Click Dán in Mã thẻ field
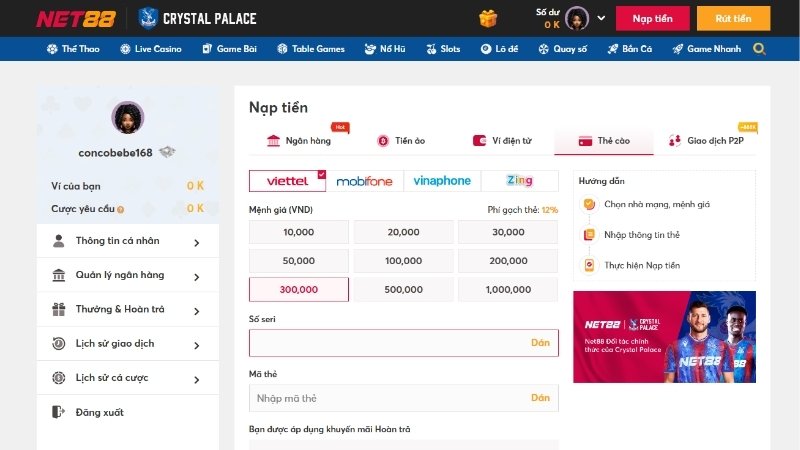The image size is (800, 450). [540, 397]
